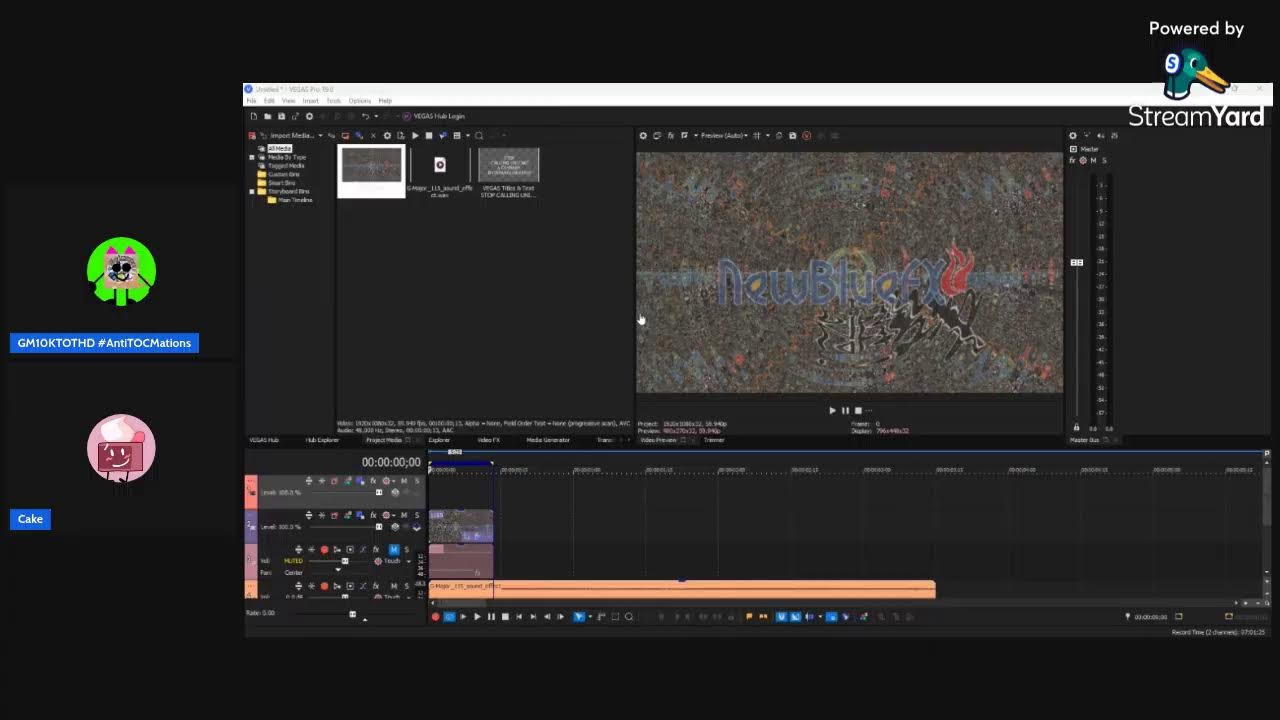Toggle Loop Playback in transport bar

point(449,617)
